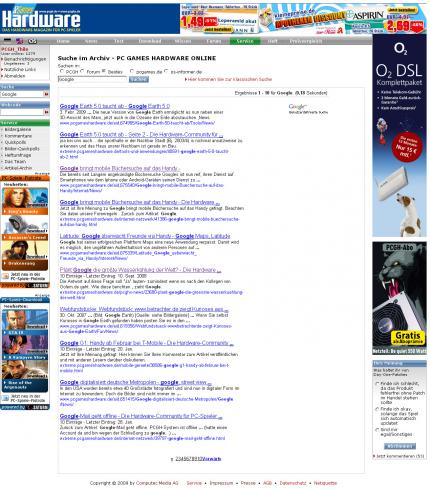Click the Suchen button next to search field
The image size is (430, 490).
click(x=139, y=79)
